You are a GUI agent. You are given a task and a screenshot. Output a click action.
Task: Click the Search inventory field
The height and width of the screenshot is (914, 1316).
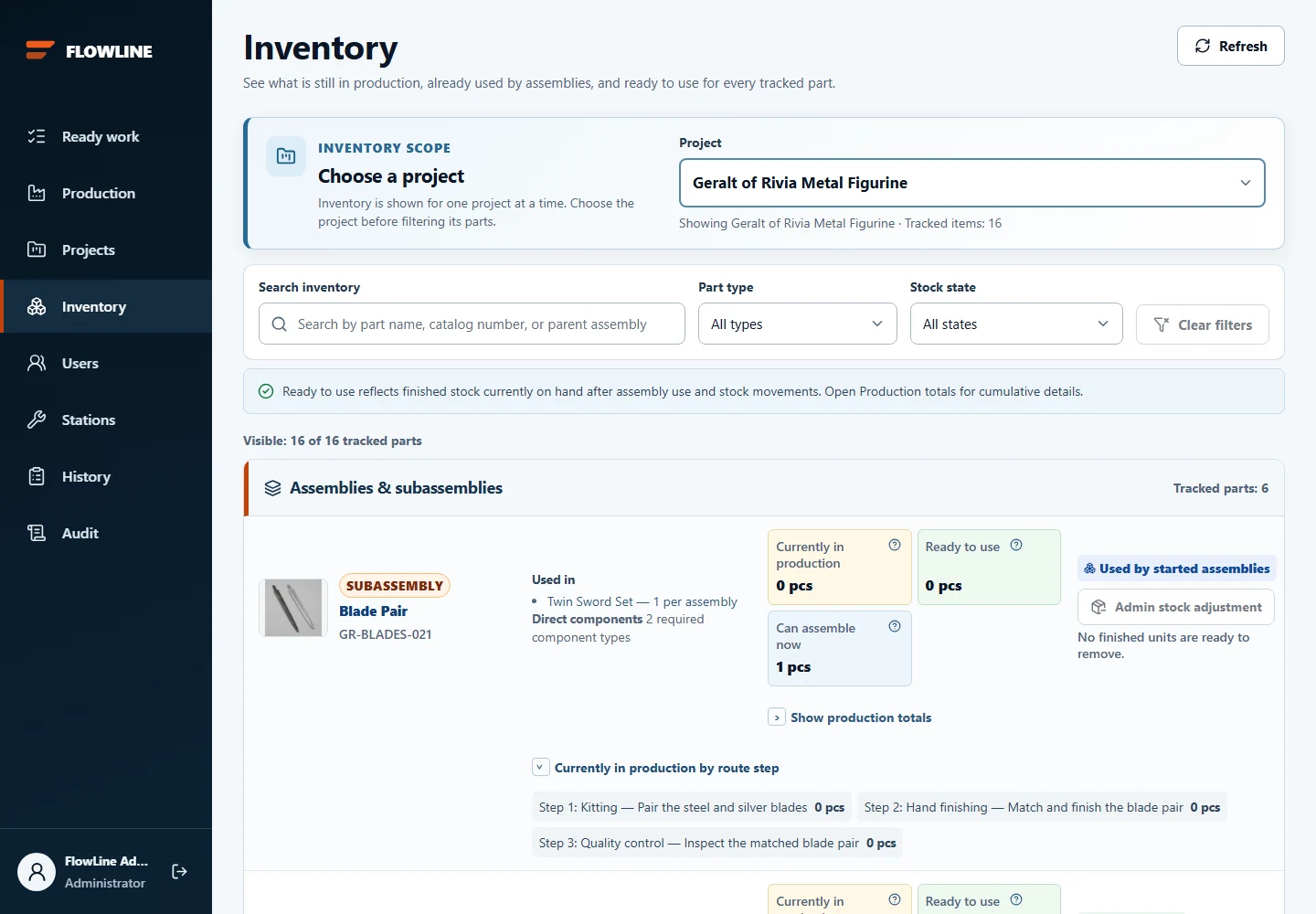472,324
